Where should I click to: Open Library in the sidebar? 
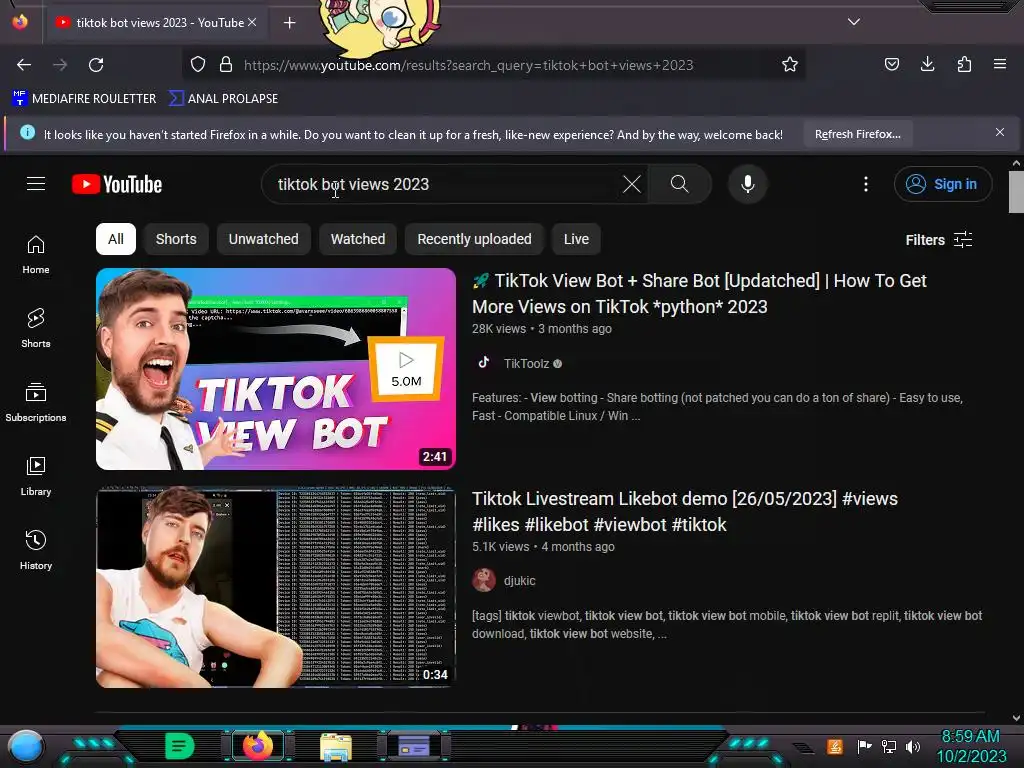36,477
